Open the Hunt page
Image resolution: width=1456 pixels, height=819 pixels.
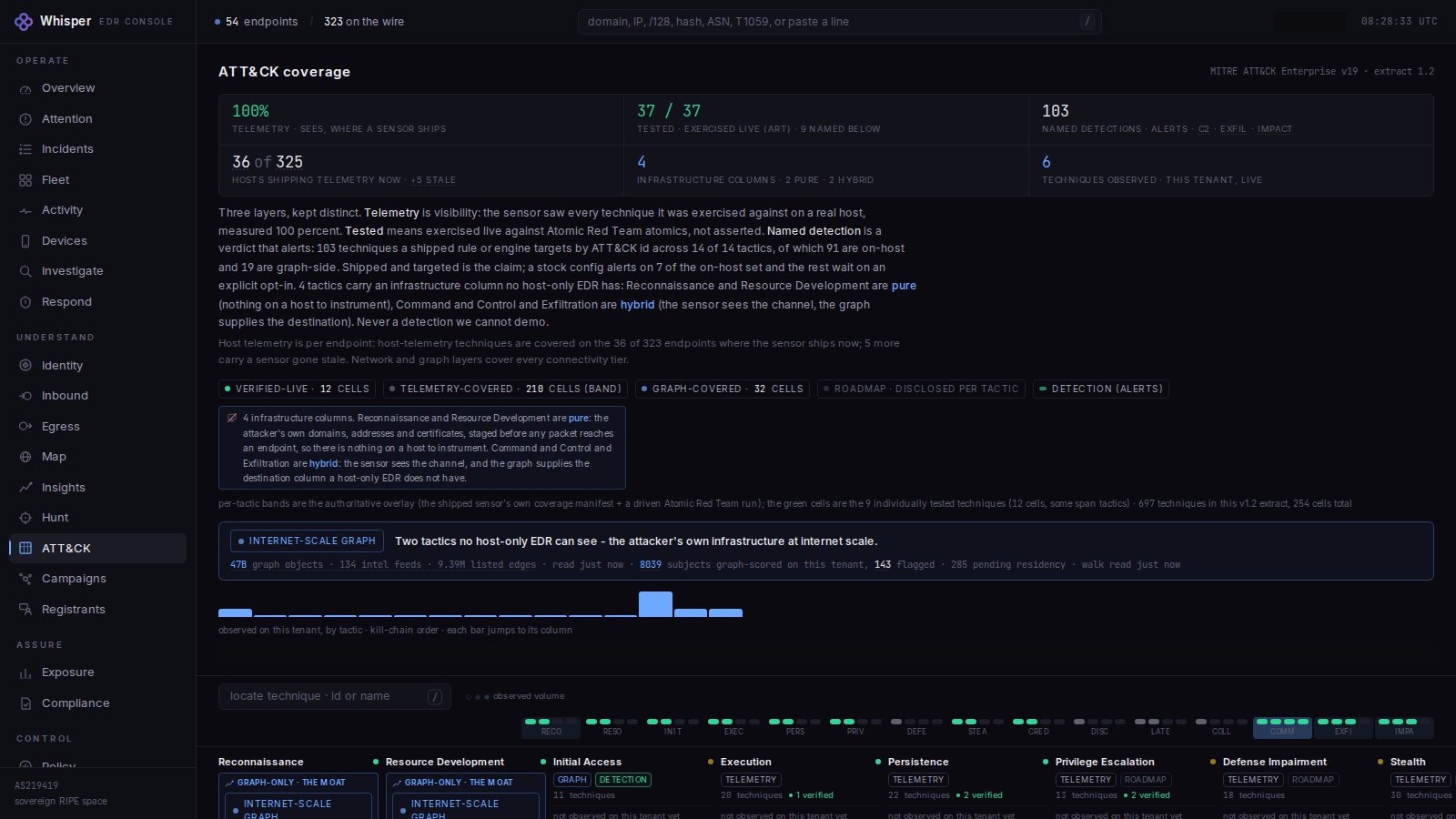[97, 518]
